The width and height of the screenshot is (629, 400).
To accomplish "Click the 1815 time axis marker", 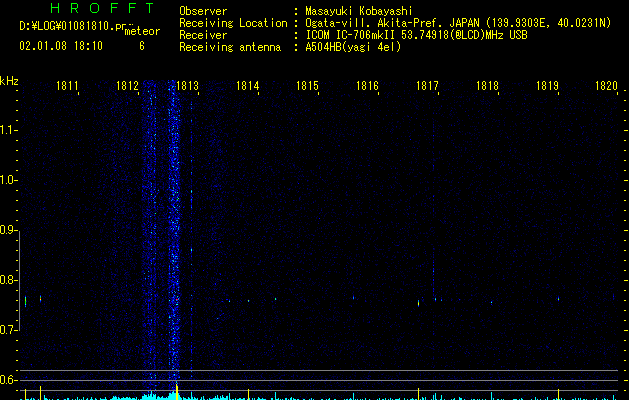I will click(307, 86).
